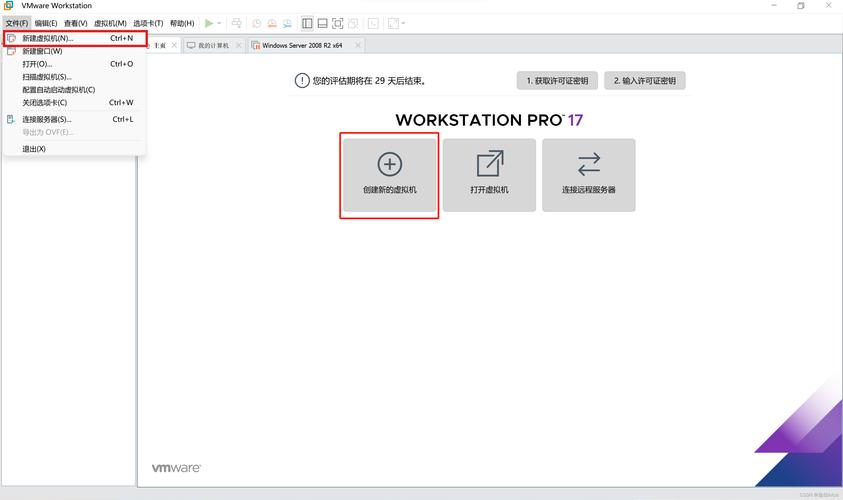Image resolution: width=843 pixels, height=500 pixels.
Task: Minimize the VMware Workstation window
Action: pyautogui.click(x=774, y=5)
